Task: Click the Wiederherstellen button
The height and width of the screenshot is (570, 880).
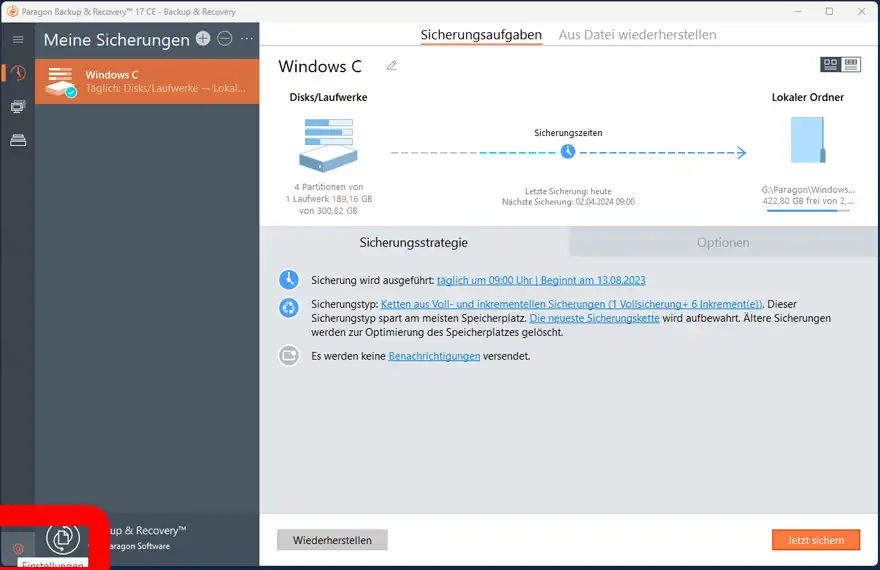Action: (332, 540)
